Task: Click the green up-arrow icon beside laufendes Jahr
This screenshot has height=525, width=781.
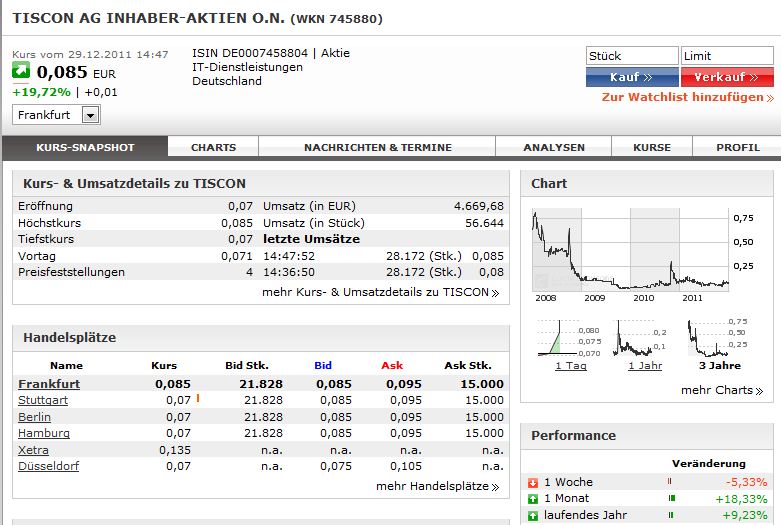Action: (532, 516)
